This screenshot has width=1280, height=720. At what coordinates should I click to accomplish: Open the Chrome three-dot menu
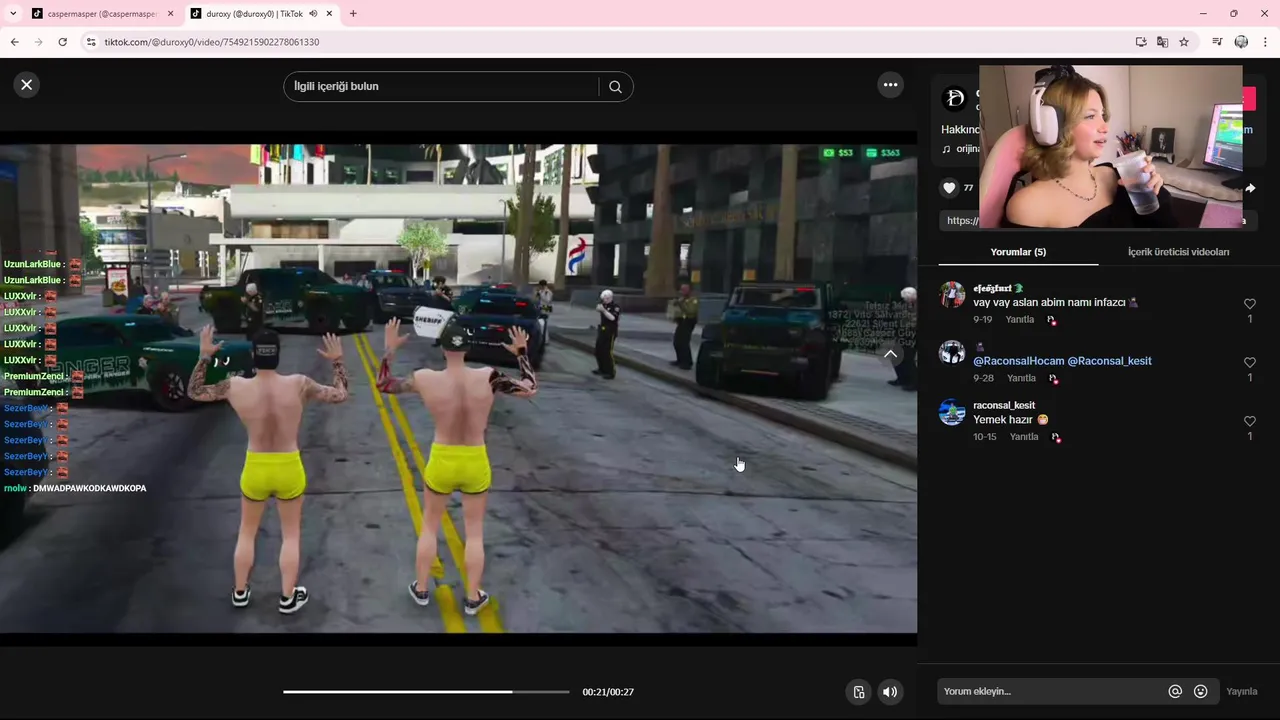1266,42
